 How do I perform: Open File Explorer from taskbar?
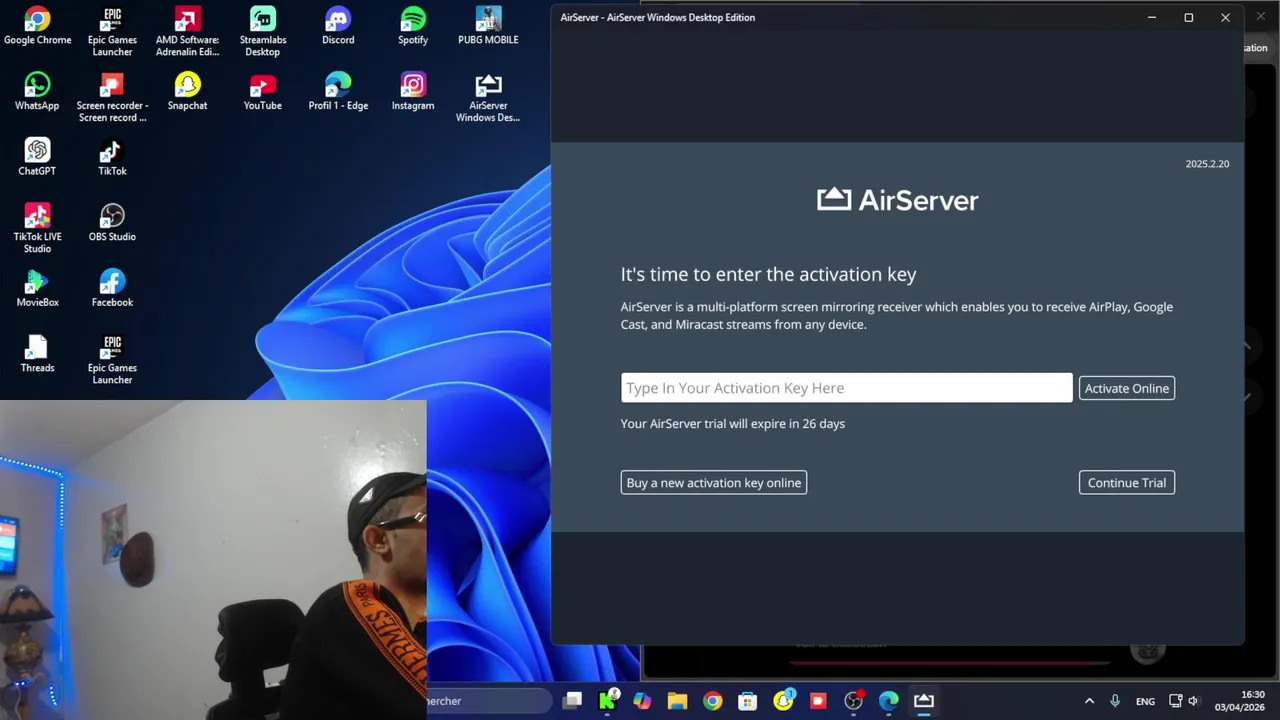[x=677, y=701]
